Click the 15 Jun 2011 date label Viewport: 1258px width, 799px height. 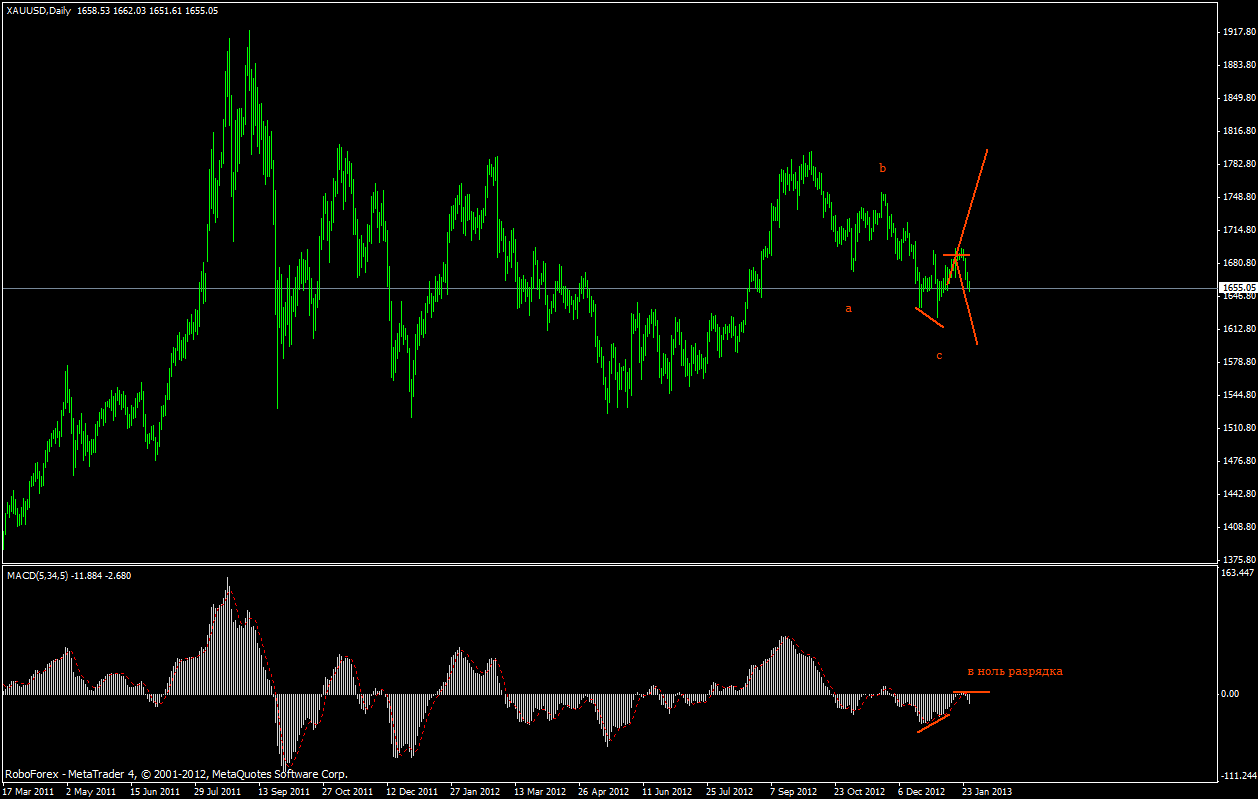pyautogui.click(x=156, y=791)
